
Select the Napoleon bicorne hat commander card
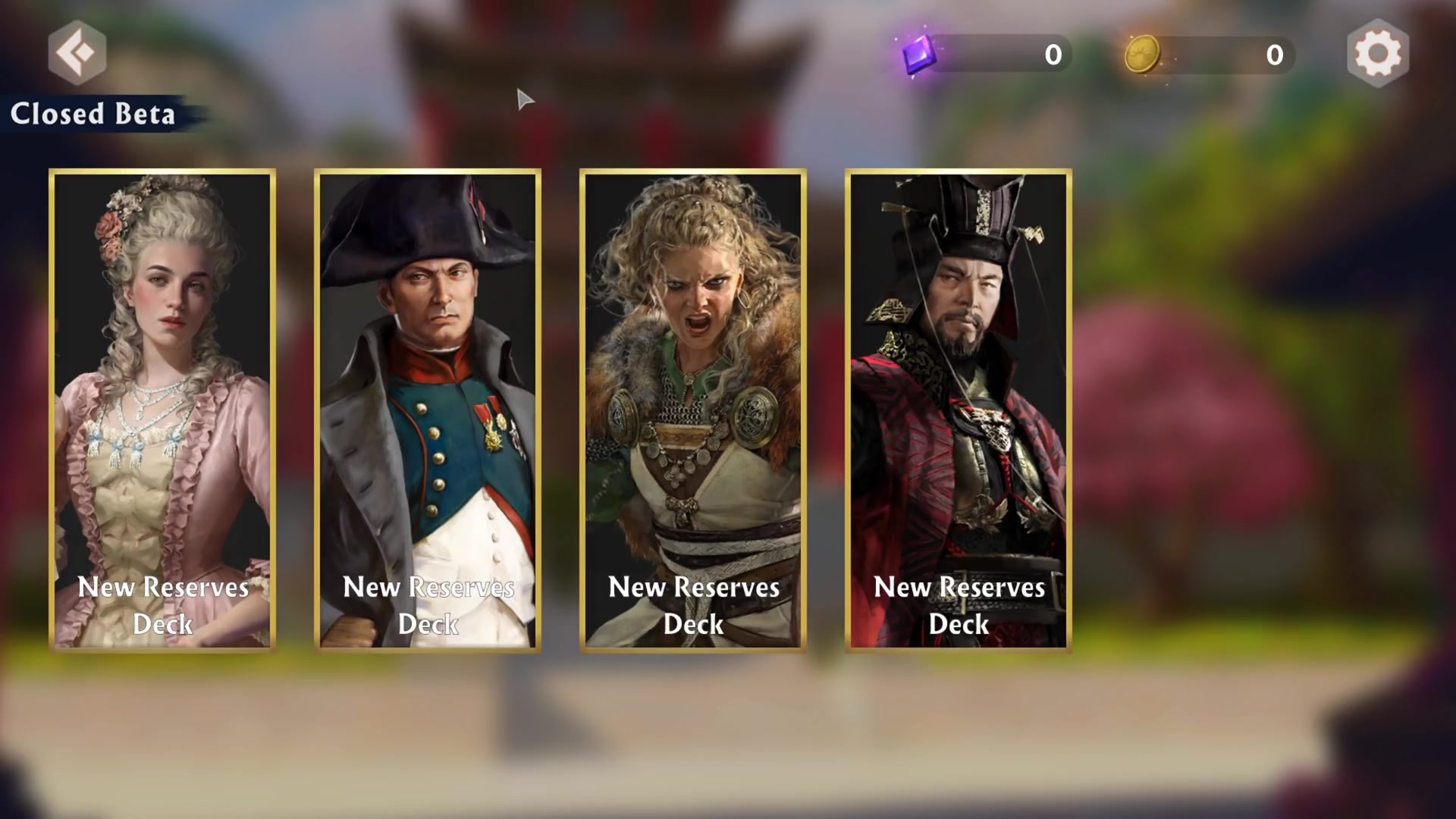tap(428, 410)
